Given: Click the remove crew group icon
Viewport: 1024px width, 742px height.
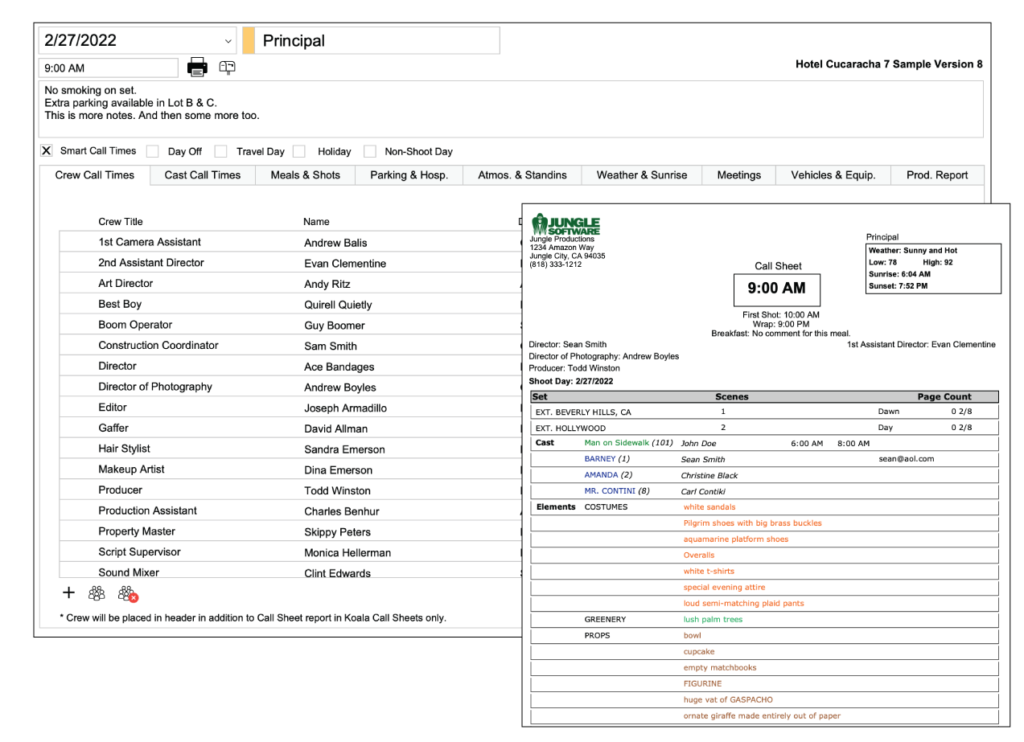Looking at the screenshot, I should (x=127, y=594).
